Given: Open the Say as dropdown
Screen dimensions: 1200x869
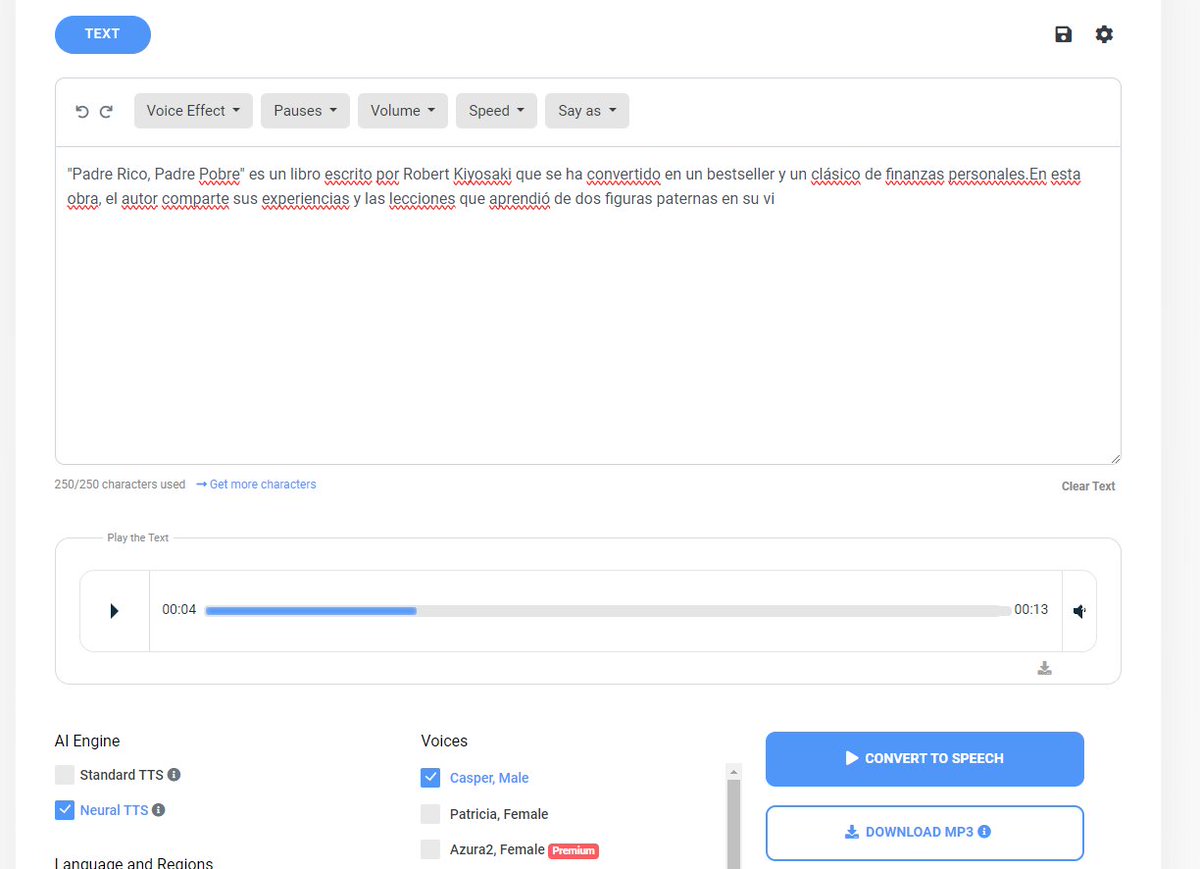Looking at the screenshot, I should [x=587, y=111].
